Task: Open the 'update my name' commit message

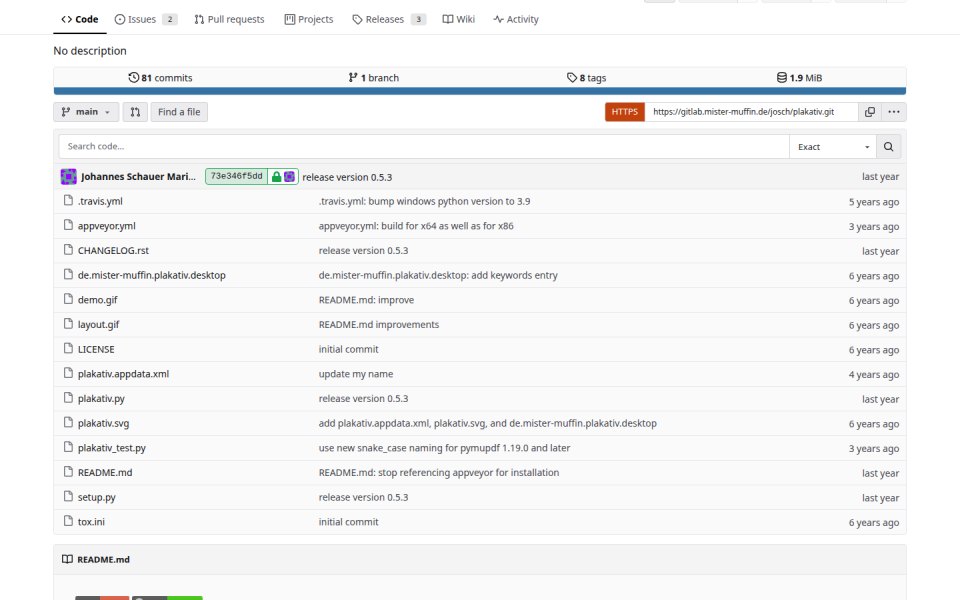Action: click(356, 374)
